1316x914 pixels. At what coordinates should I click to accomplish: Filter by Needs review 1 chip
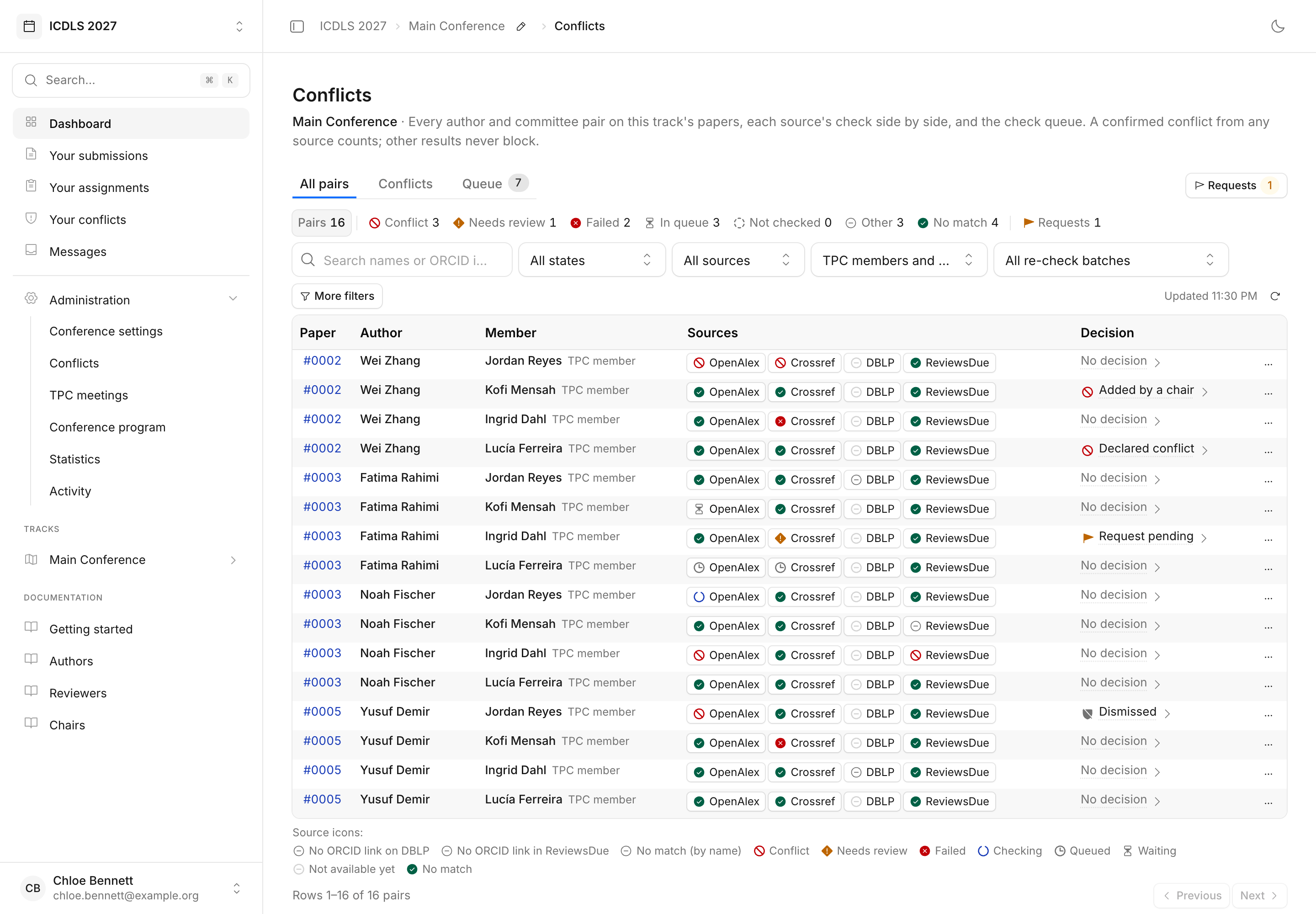pyautogui.click(x=504, y=223)
